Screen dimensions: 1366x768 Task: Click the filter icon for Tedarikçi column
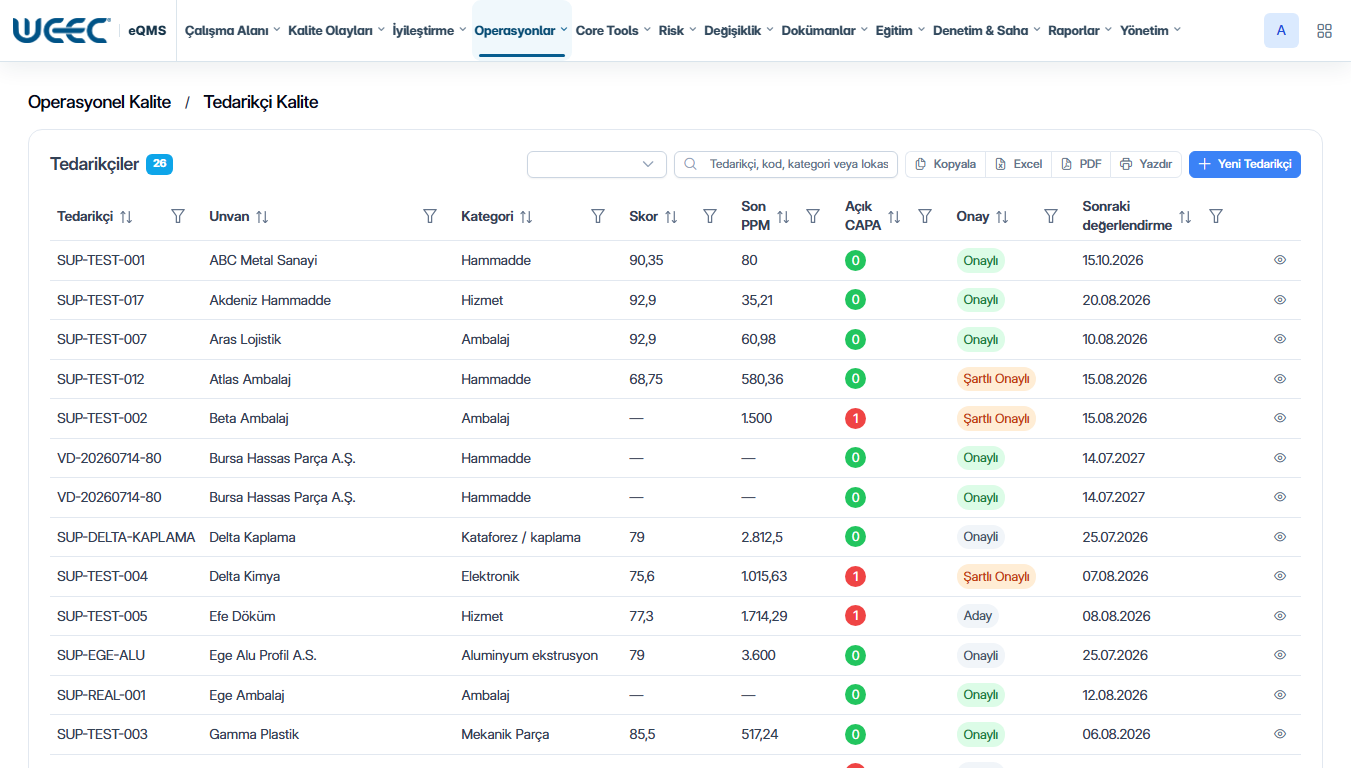coord(178,216)
